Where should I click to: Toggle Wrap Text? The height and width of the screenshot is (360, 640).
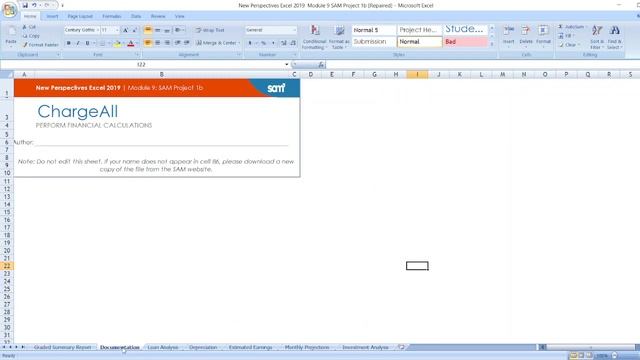[x=210, y=30]
